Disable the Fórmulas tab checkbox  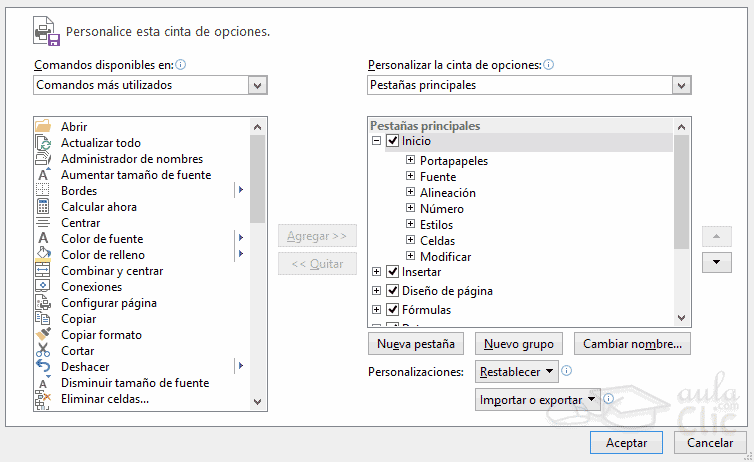pyautogui.click(x=392, y=310)
